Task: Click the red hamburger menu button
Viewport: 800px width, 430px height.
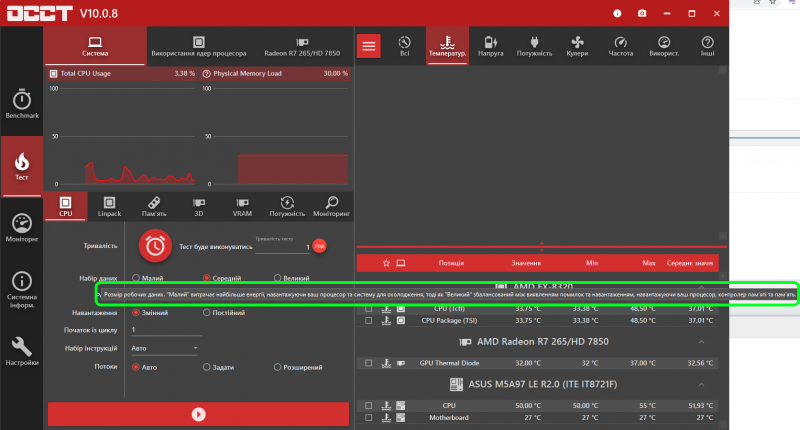Action: coord(370,46)
